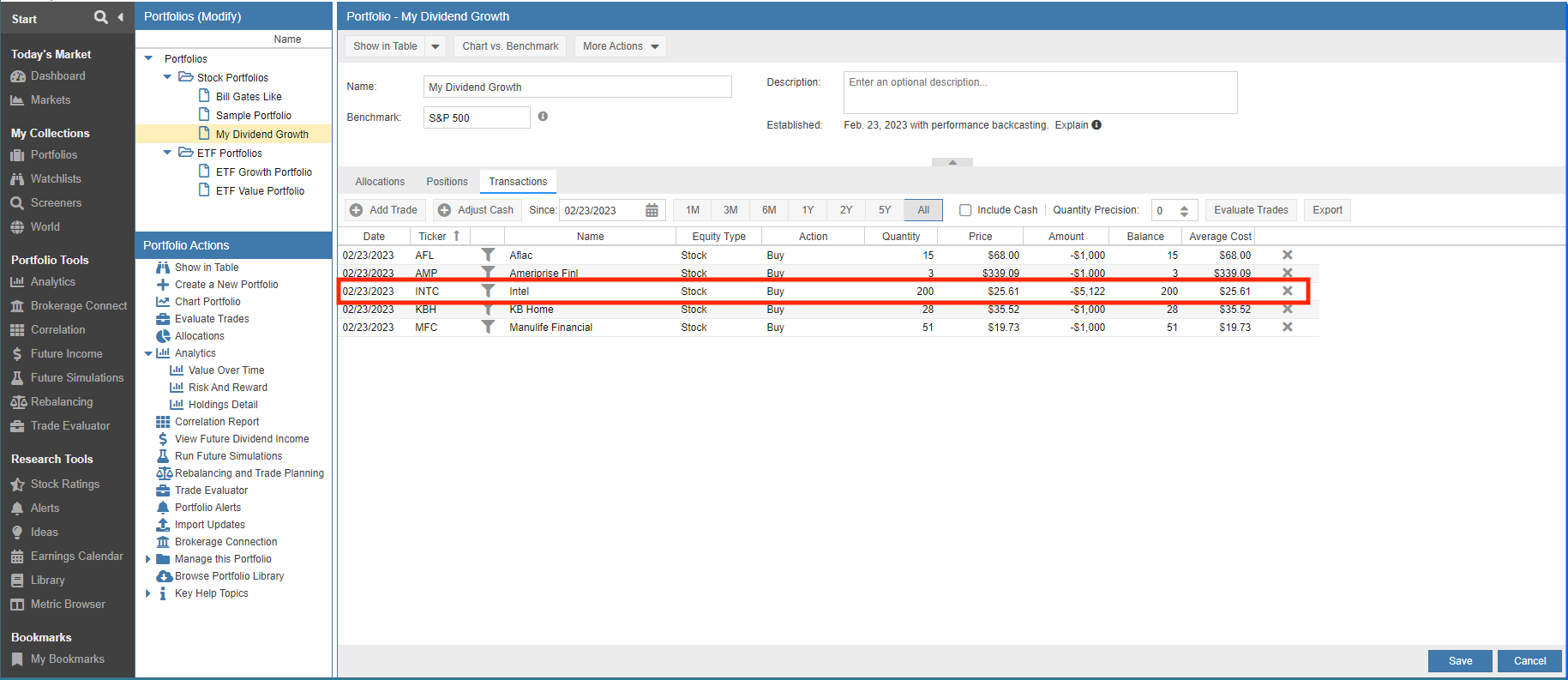Image resolution: width=1568 pixels, height=680 pixels.
Task: Select Bill Gates Like portfolio
Action: [x=249, y=97]
